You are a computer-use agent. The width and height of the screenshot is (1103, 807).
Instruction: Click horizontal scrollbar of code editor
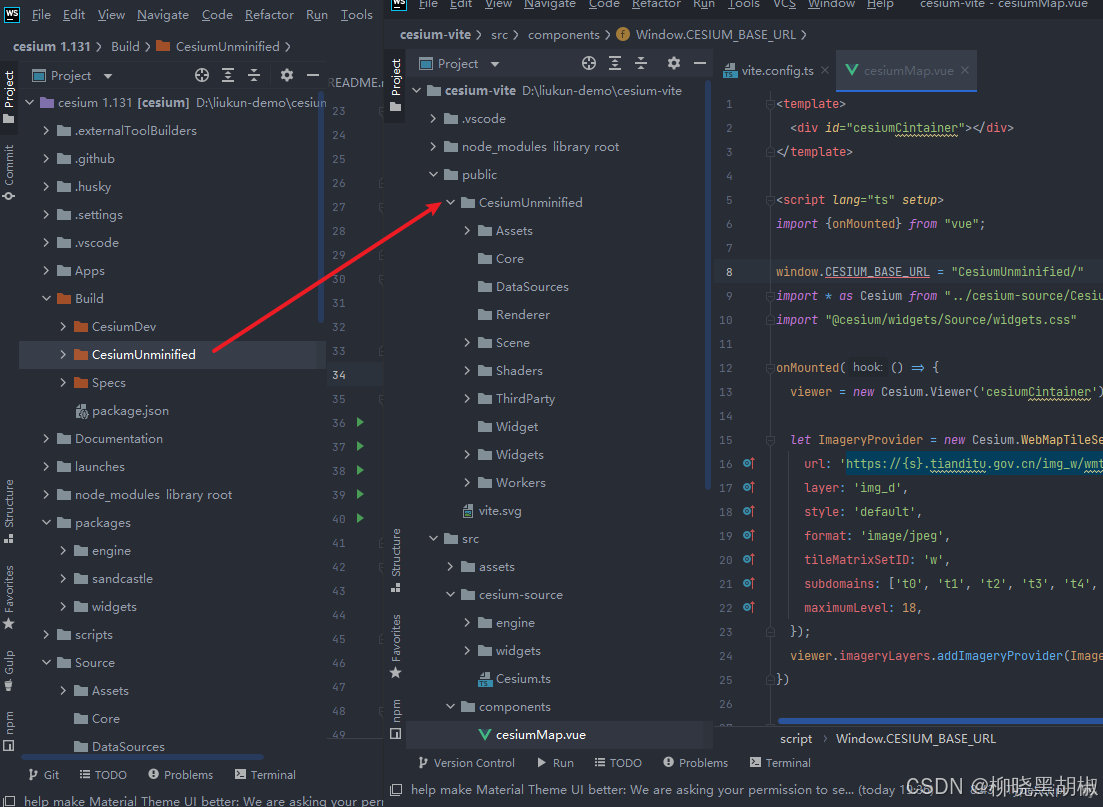pos(940,720)
